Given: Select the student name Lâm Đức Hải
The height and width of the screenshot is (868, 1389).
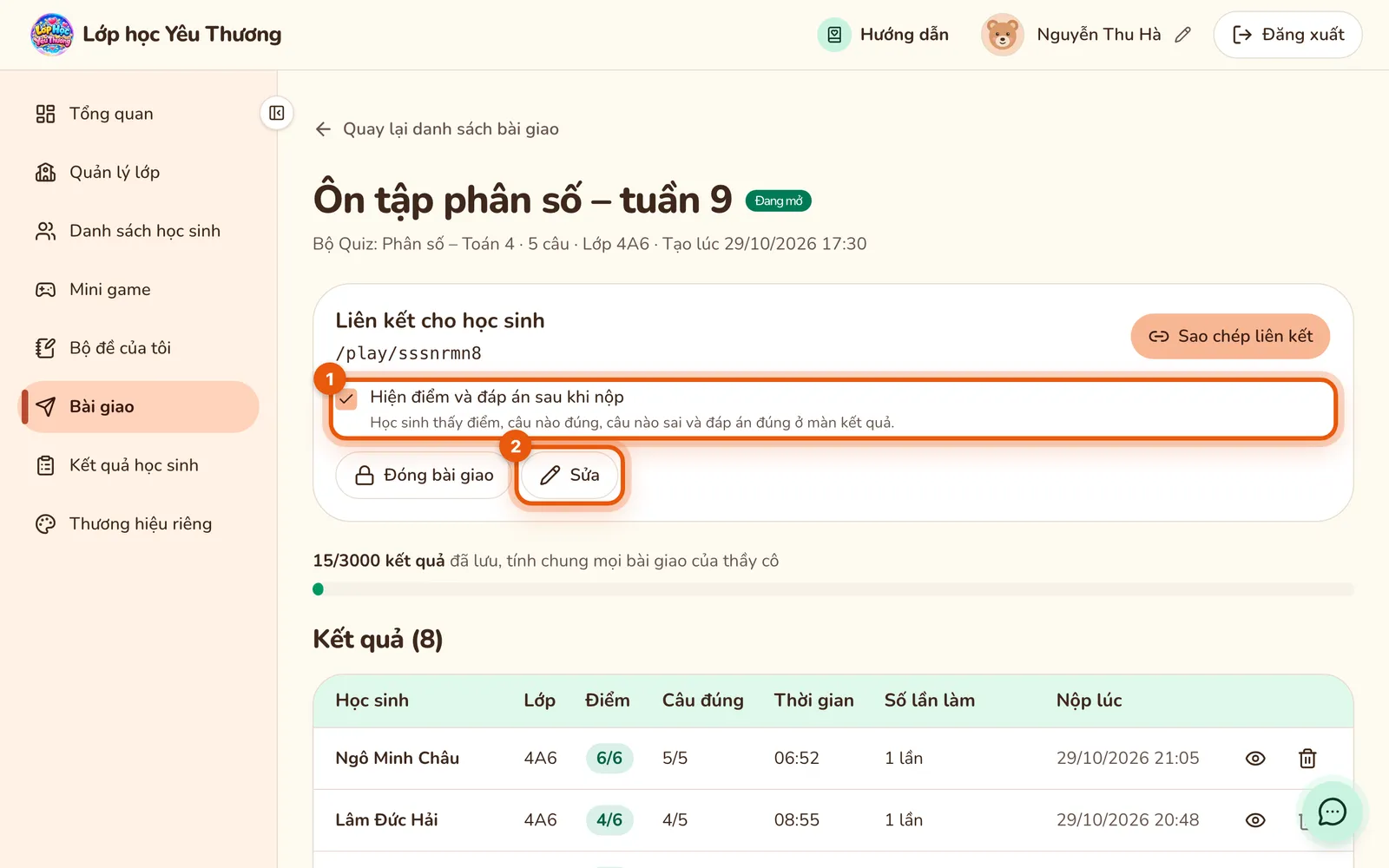Looking at the screenshot, I should (386, 819).
